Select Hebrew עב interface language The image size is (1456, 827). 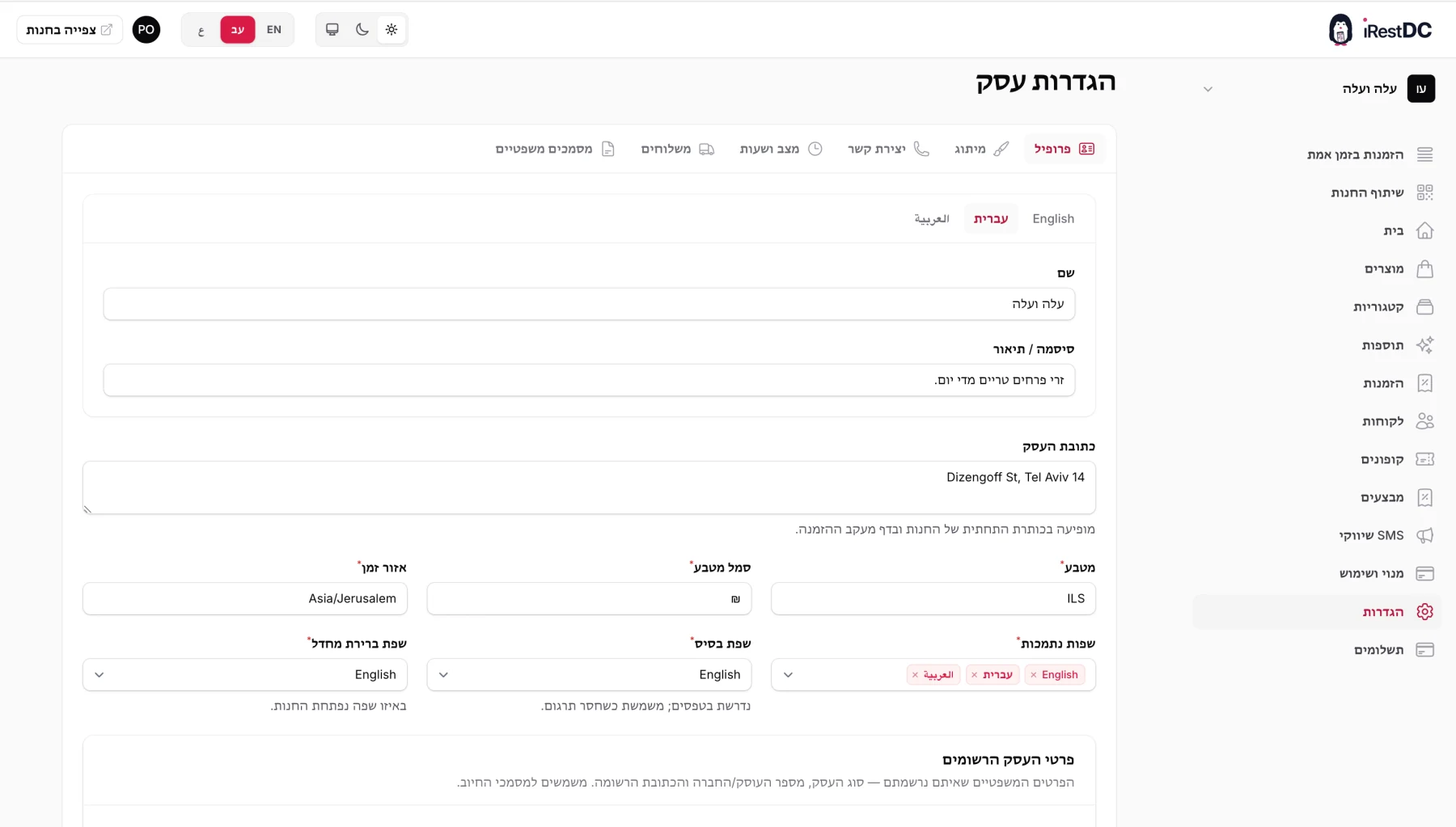point(238,30)
